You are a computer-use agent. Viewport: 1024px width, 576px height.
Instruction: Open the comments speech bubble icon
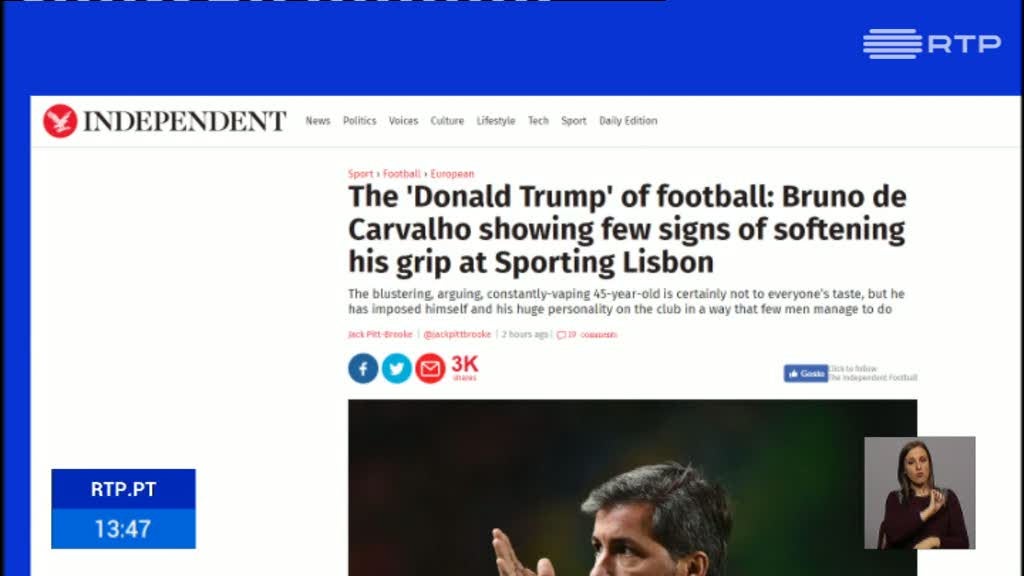tap(561, 335)
